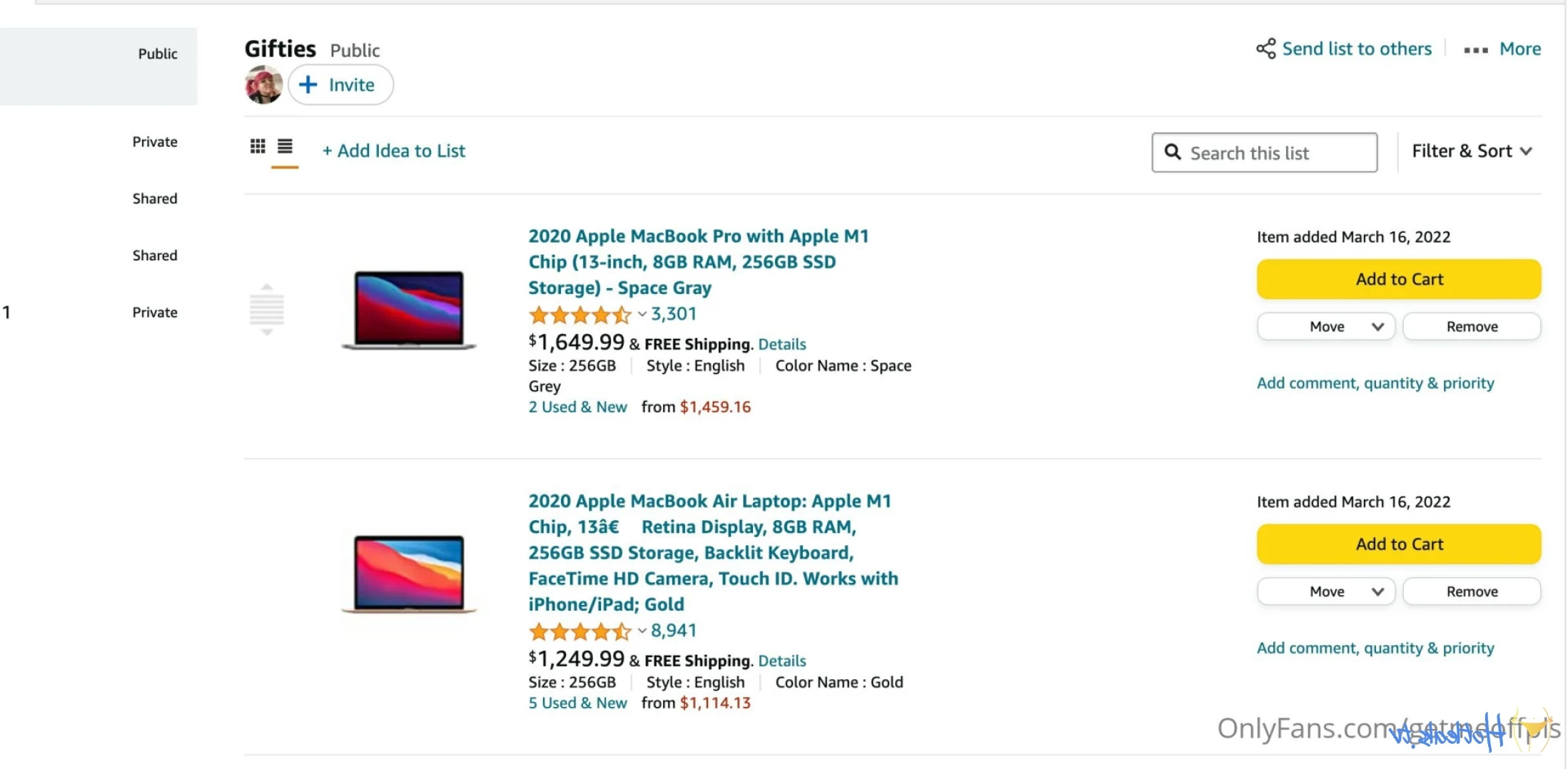The image size is (1568, 769).
Task: Add MacBook Pro to Cart
Action: pyautogui.click(x=1398, y=279)
